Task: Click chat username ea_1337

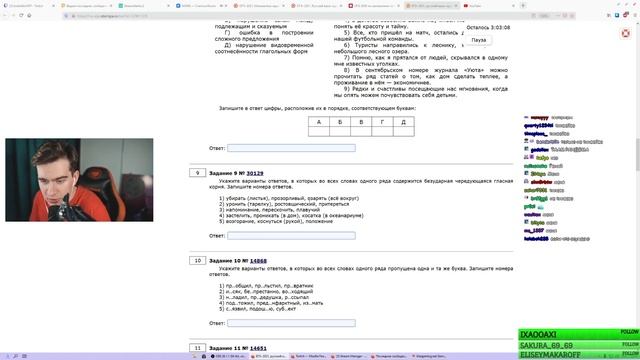Action: (x=534, y=231)
